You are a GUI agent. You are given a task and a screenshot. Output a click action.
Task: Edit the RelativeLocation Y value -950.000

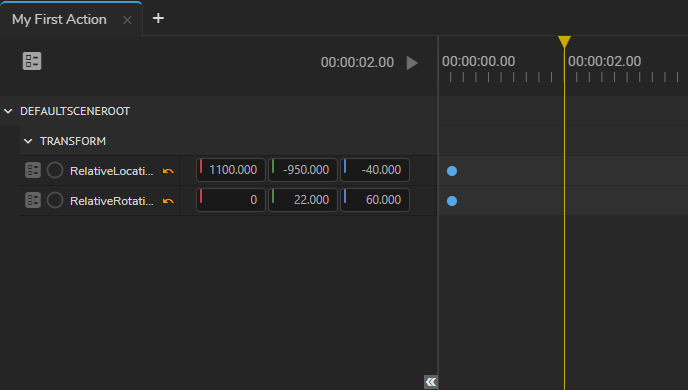(x=303, y=170)
